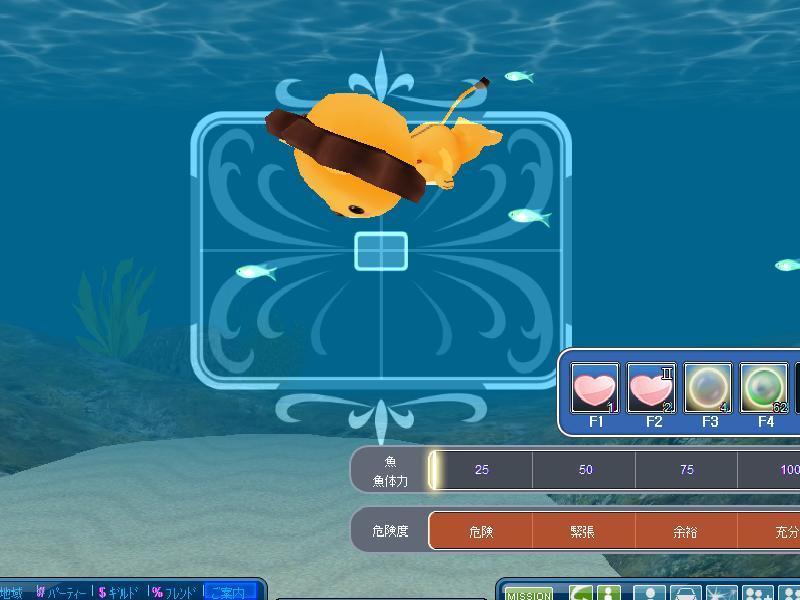This screenshot has width=800, height=600.
Task: Switch to the パーティー chat tab
Action: pos(62,593)
